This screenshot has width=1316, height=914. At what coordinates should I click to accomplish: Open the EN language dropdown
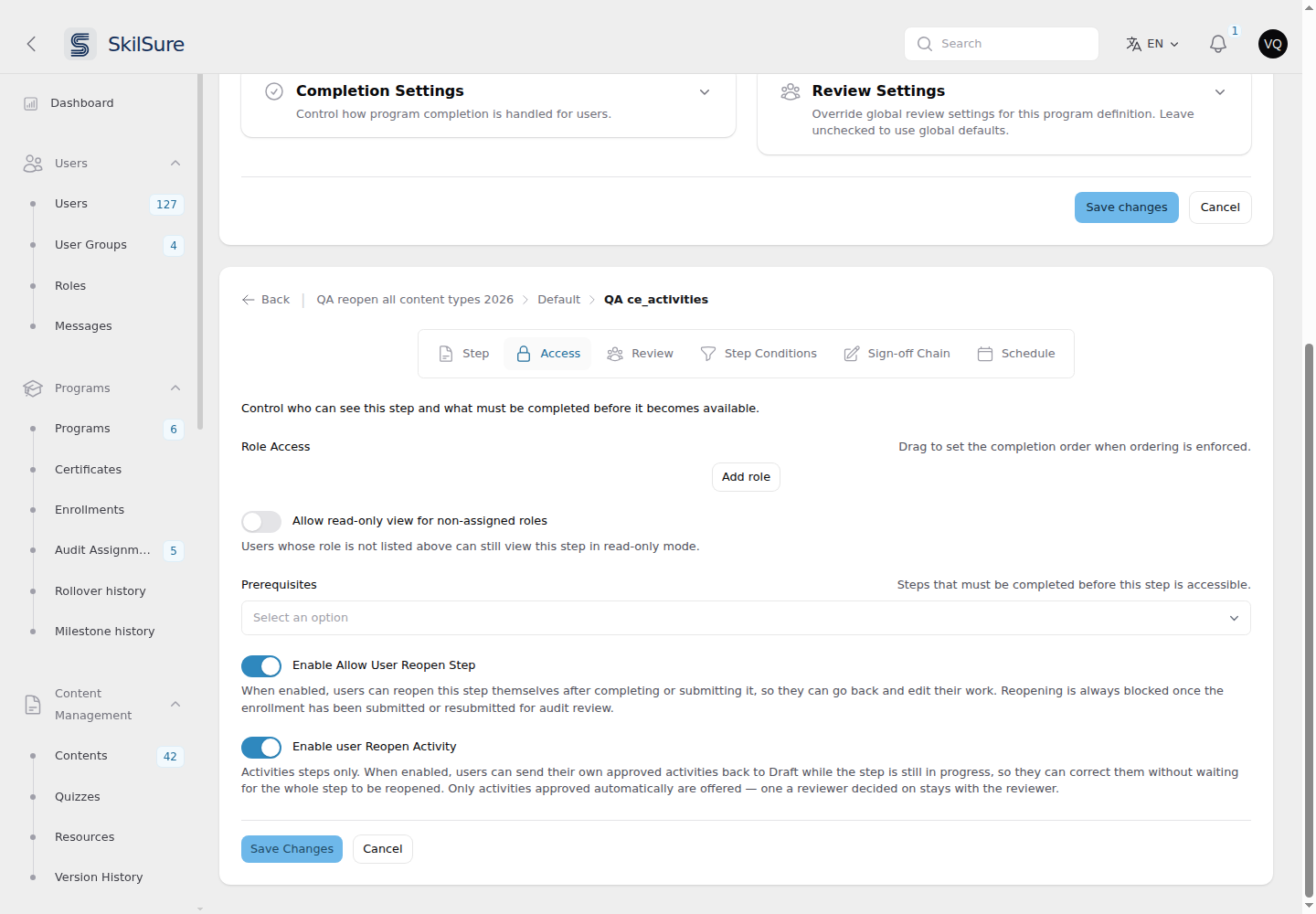[1152, 44]
